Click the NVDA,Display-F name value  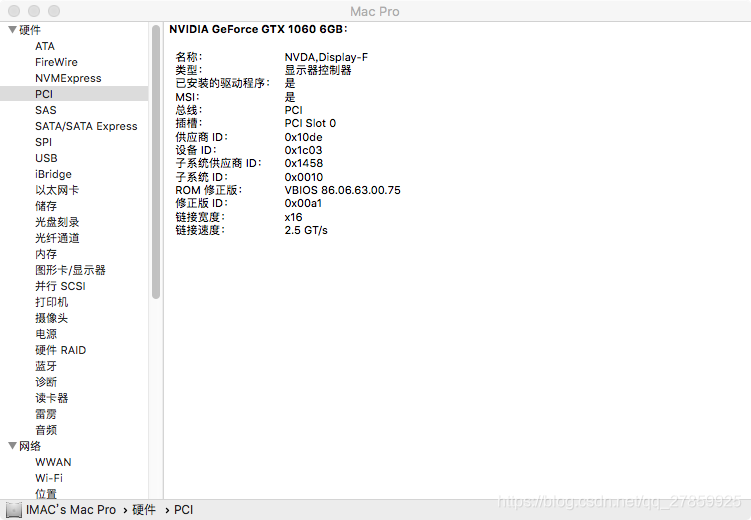[x=326, y=57]
